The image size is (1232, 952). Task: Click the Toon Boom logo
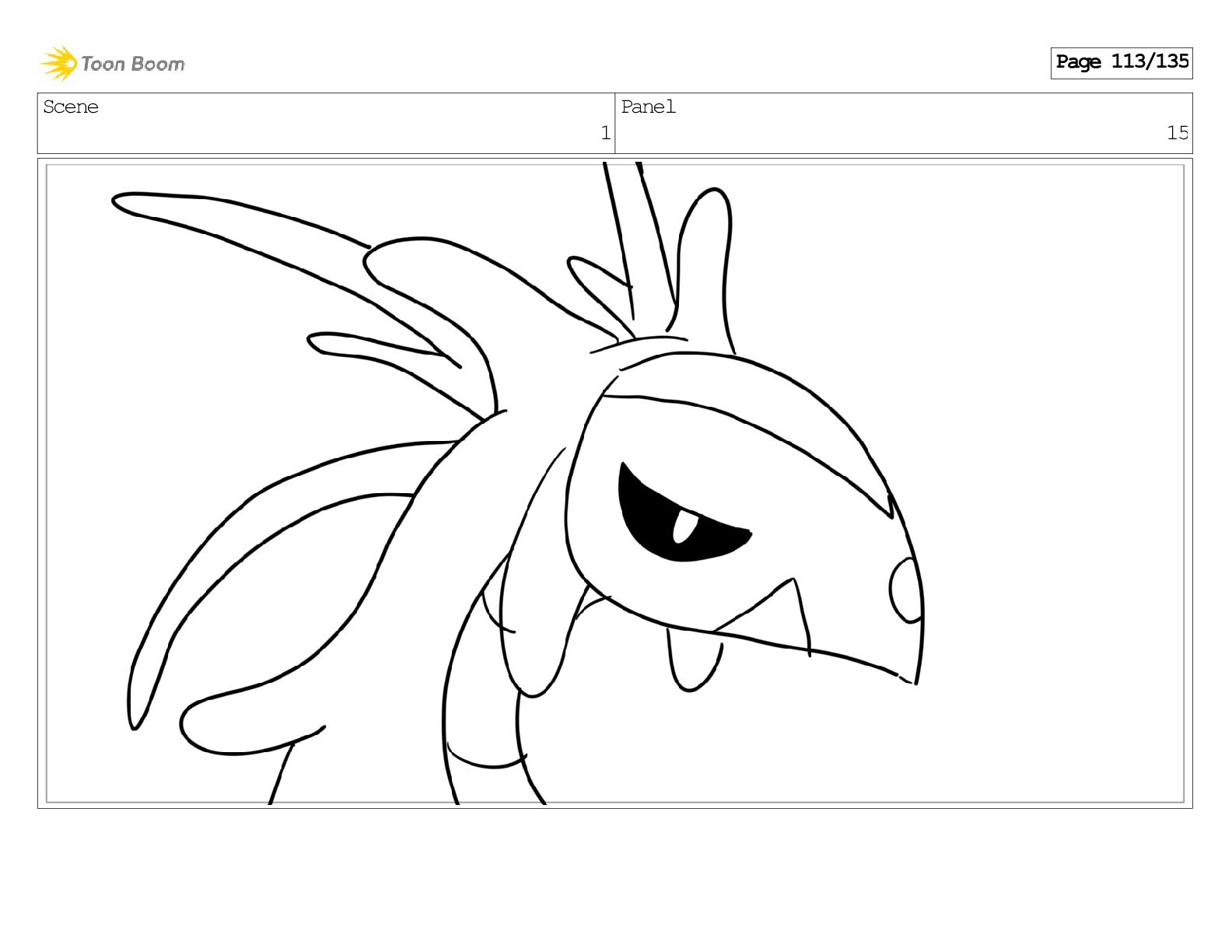coord(113,63)
